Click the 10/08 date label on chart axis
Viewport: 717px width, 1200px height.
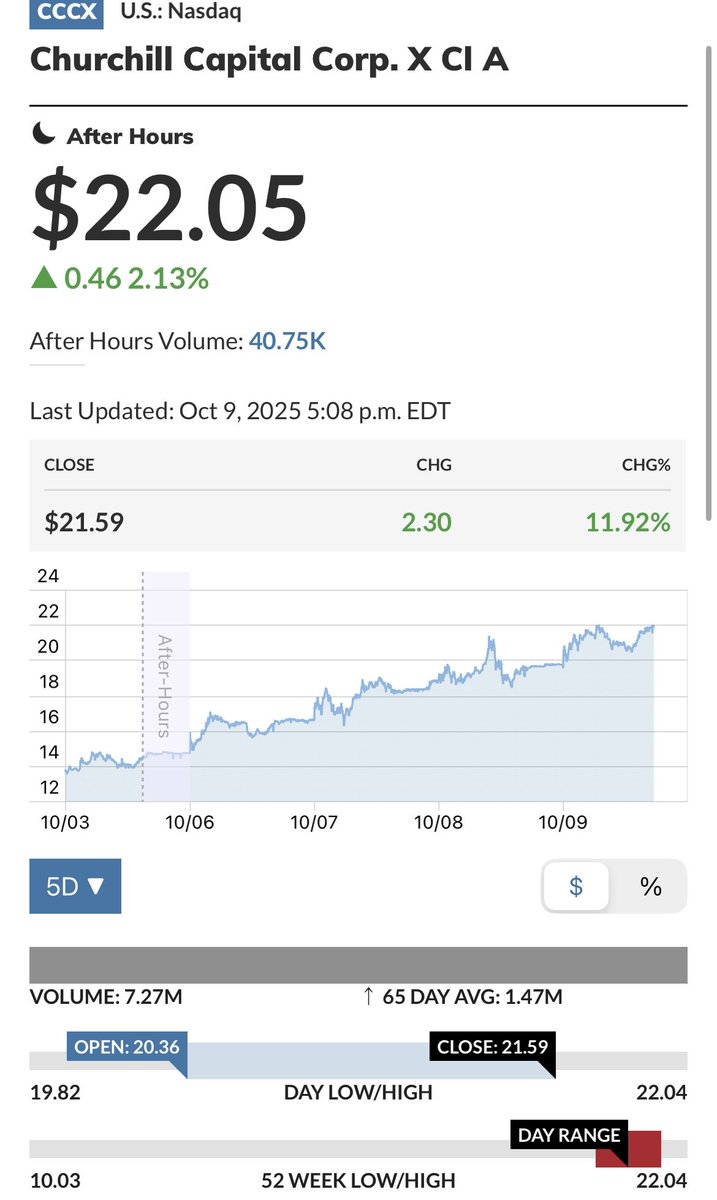(438, 822)
